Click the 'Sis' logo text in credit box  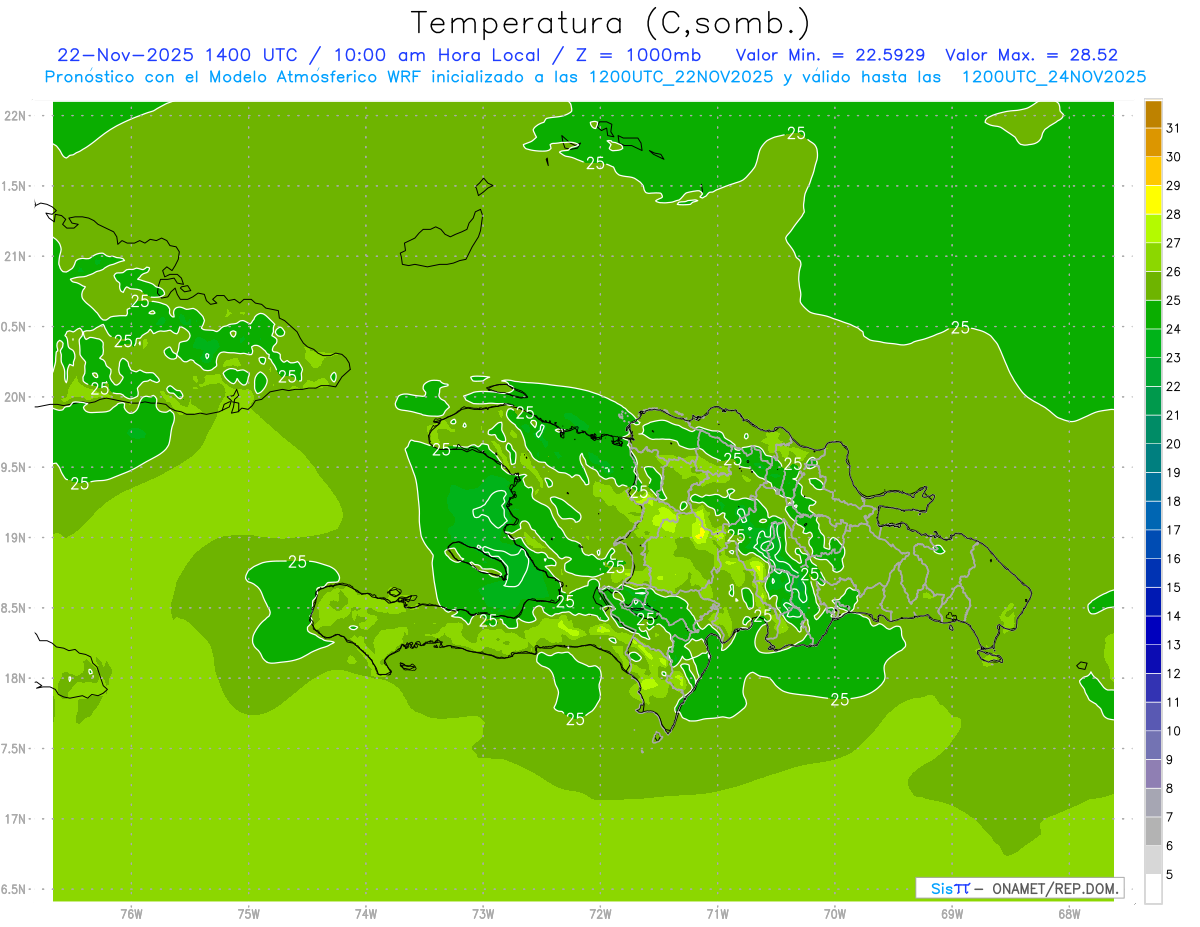click(943, 888)
